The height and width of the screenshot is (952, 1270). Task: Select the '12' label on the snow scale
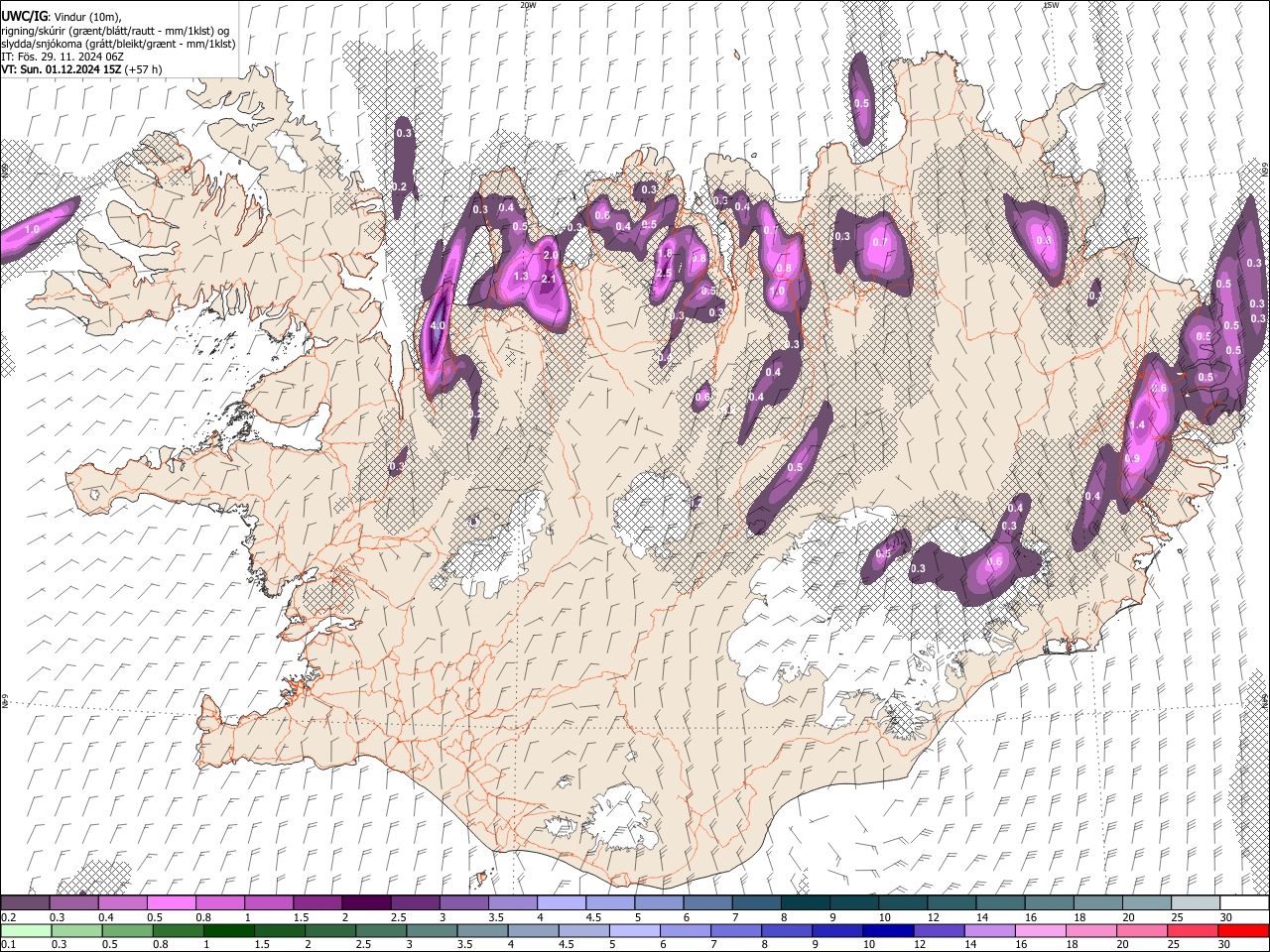coord(933,917)
